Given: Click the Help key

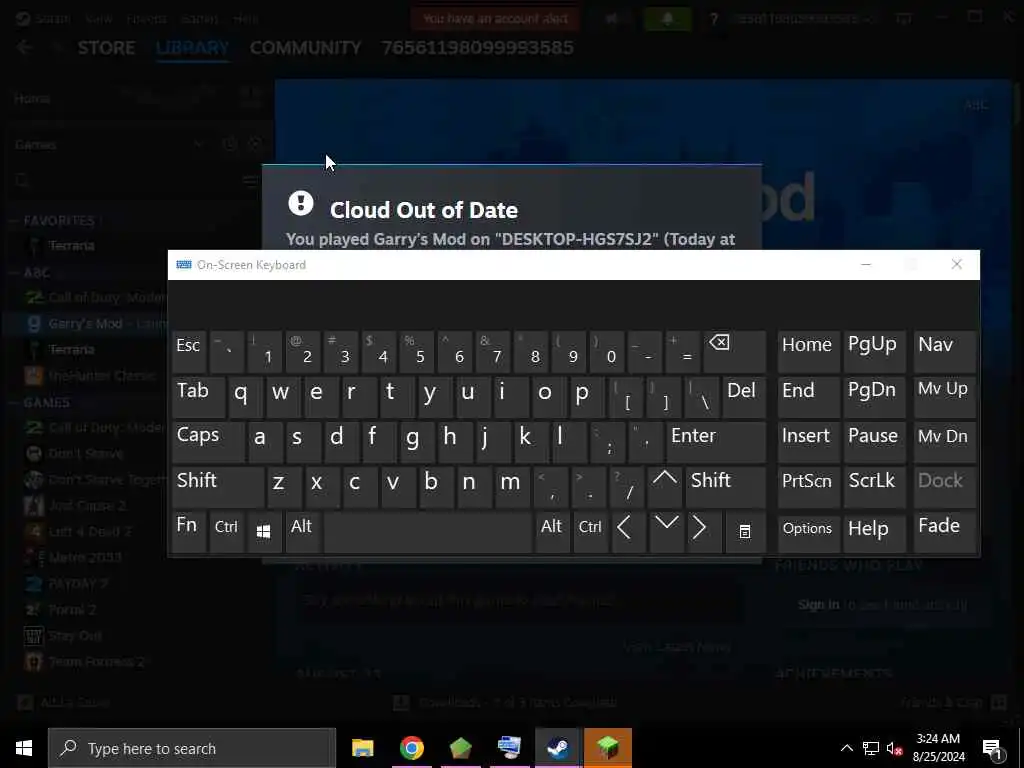Looking at the screenshot, I should tap(874, 532).
